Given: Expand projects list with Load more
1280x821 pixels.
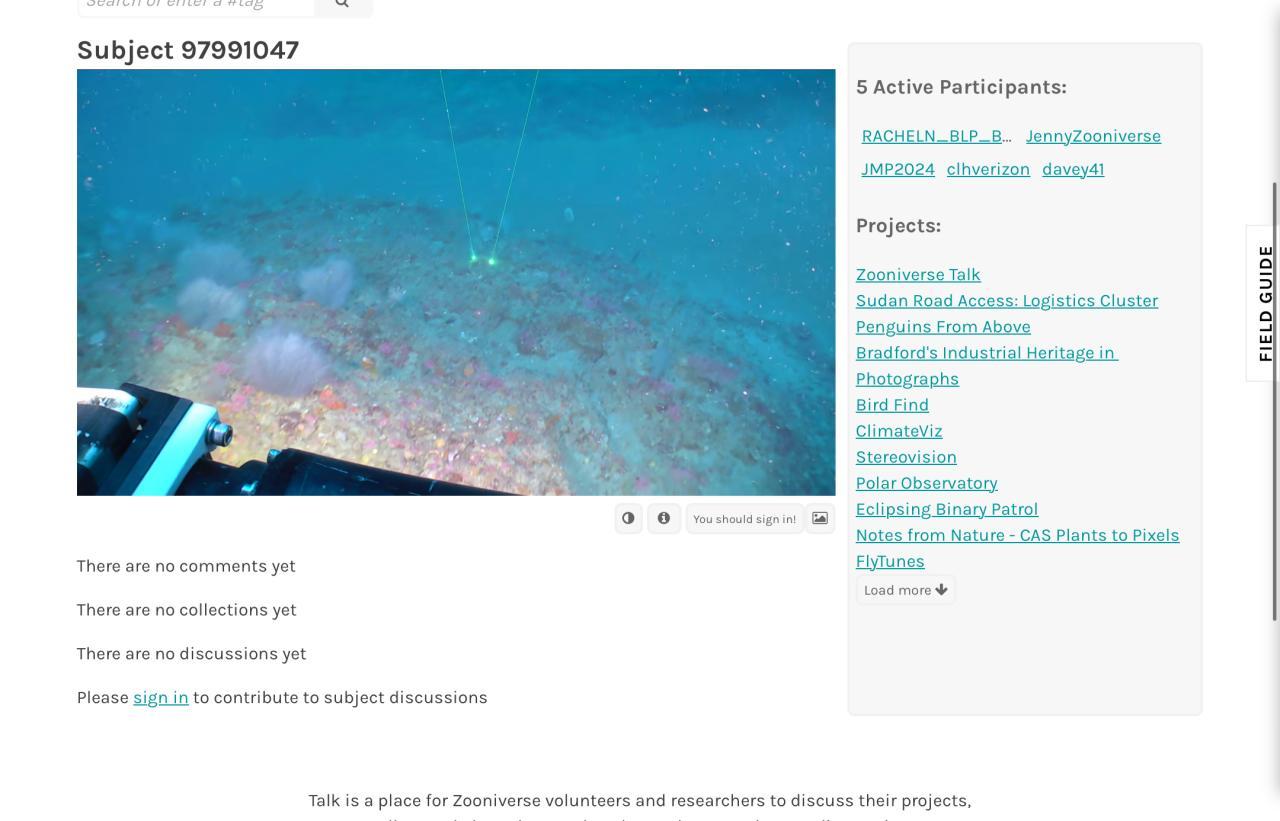Looking at the screenshot, I should (x=905, y=590).
